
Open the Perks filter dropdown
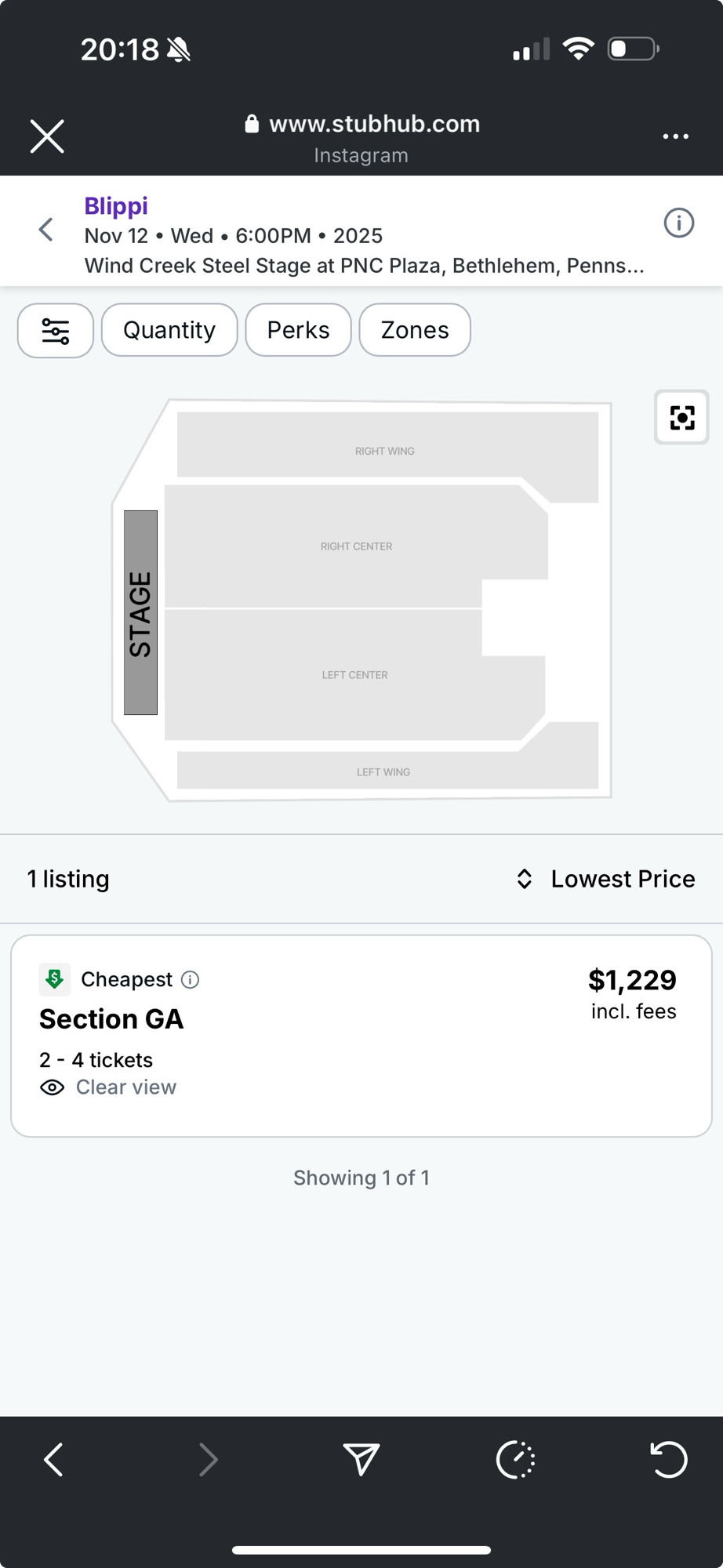click(x=298, y=330)
